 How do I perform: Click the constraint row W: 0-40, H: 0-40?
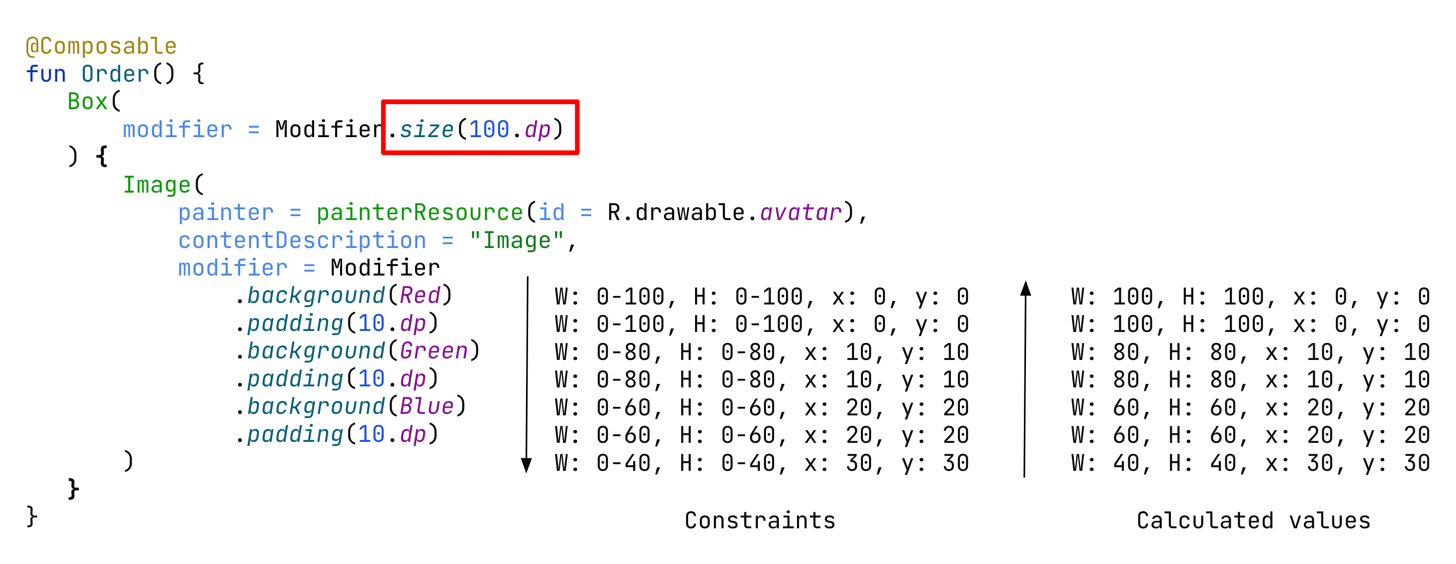[761, 463]
